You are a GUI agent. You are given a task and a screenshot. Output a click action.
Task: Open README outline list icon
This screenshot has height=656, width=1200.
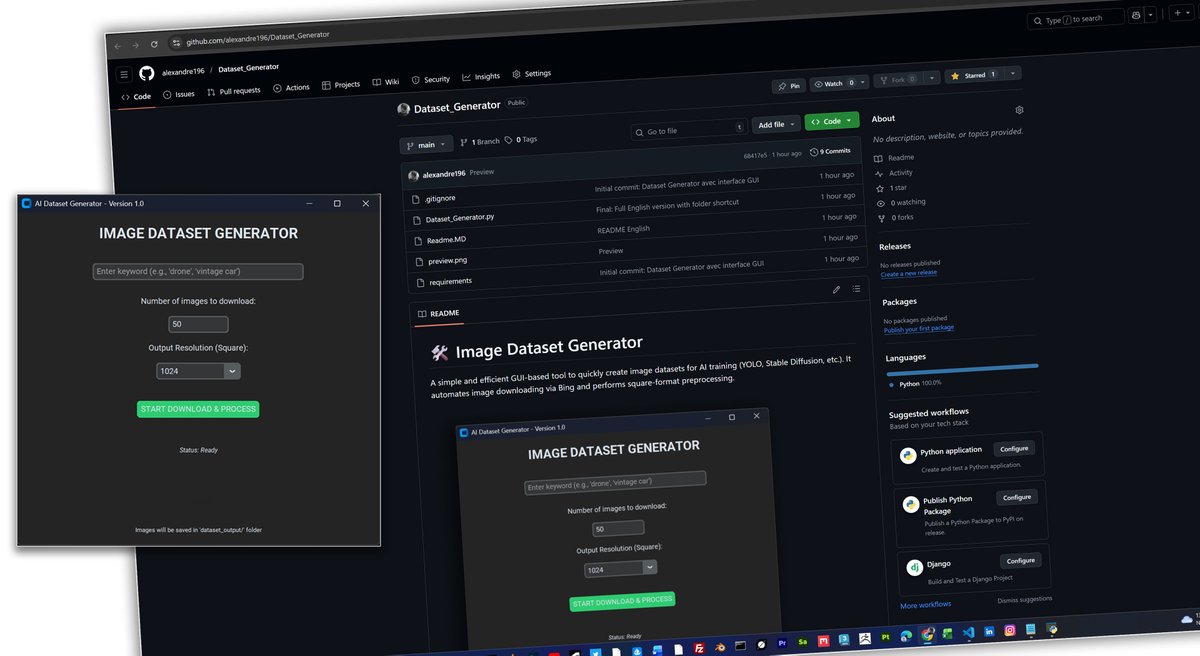point(856,289)
